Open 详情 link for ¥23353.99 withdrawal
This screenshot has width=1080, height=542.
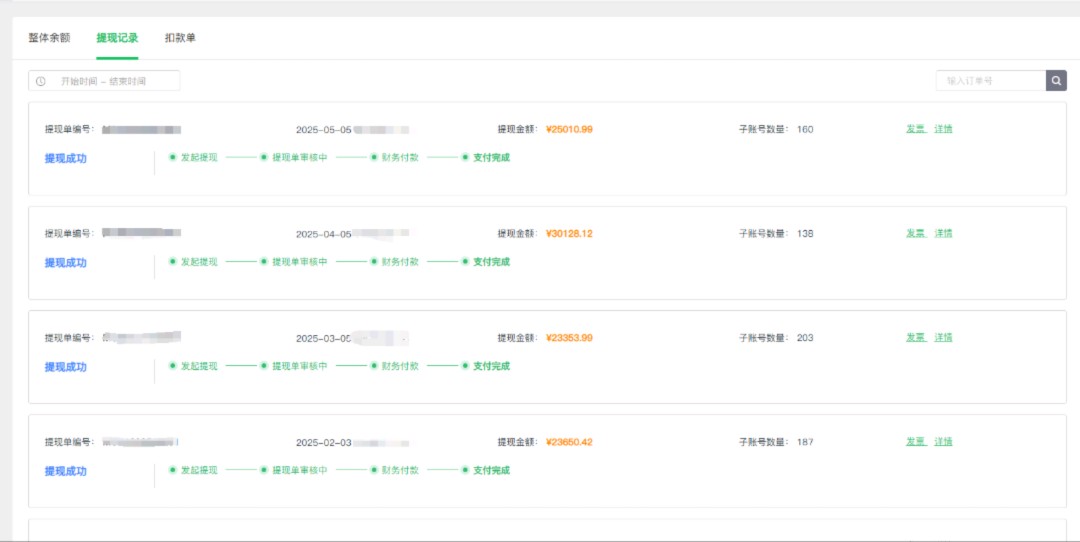(943, 337)
